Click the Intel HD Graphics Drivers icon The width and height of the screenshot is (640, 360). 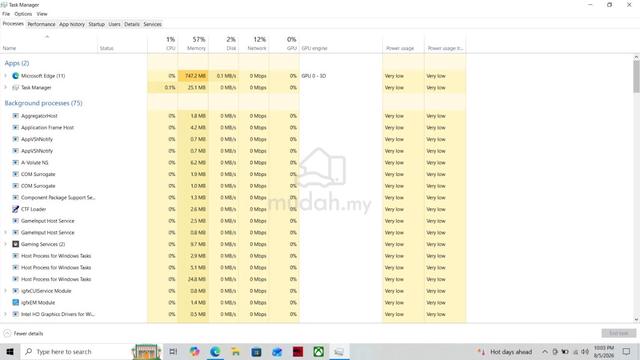[x=16, y=314]
